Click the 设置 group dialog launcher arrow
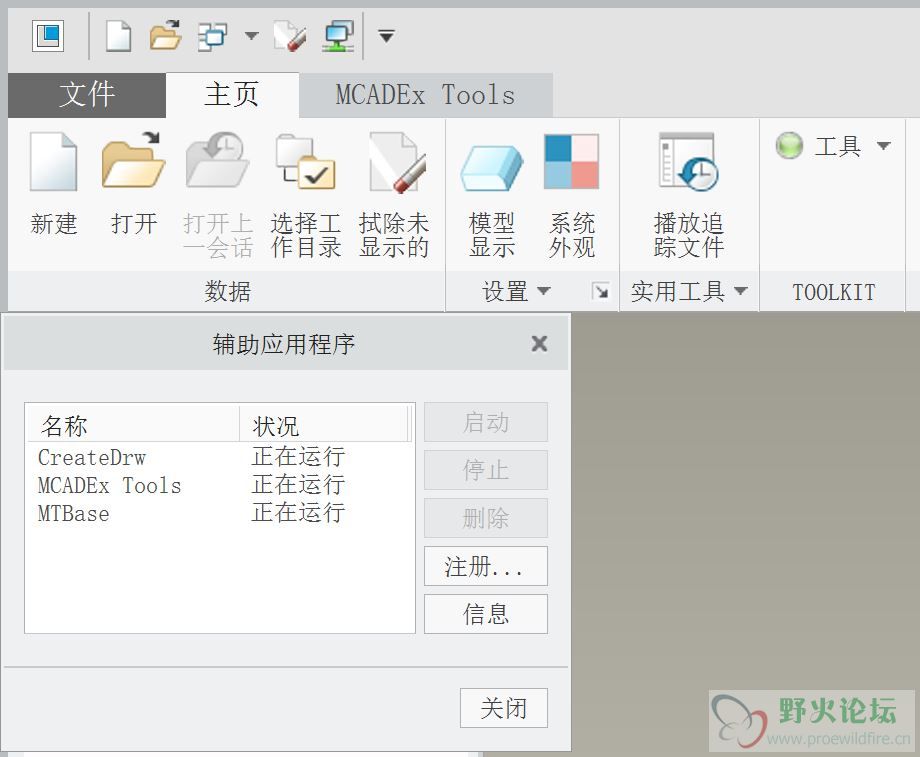This screenshot has width=920, height=757. [600, 290]
